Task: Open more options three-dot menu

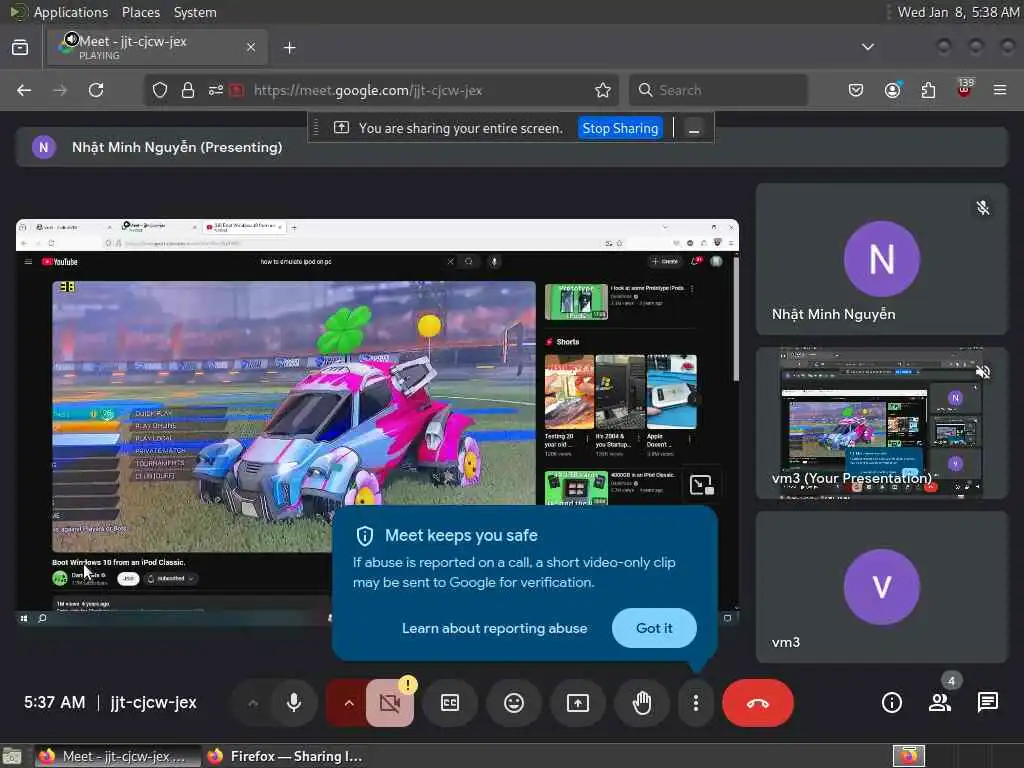Action: tap(696, 703)
